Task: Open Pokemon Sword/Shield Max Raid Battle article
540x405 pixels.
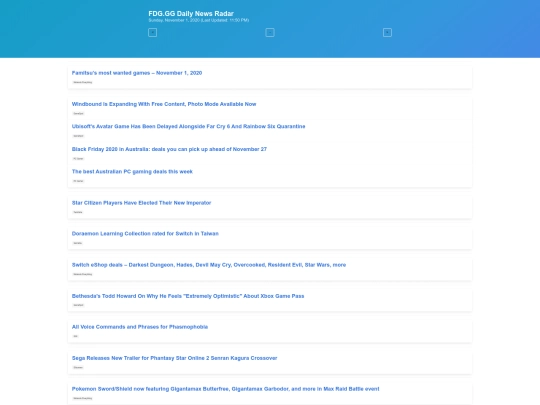Action: click(225, 389)
